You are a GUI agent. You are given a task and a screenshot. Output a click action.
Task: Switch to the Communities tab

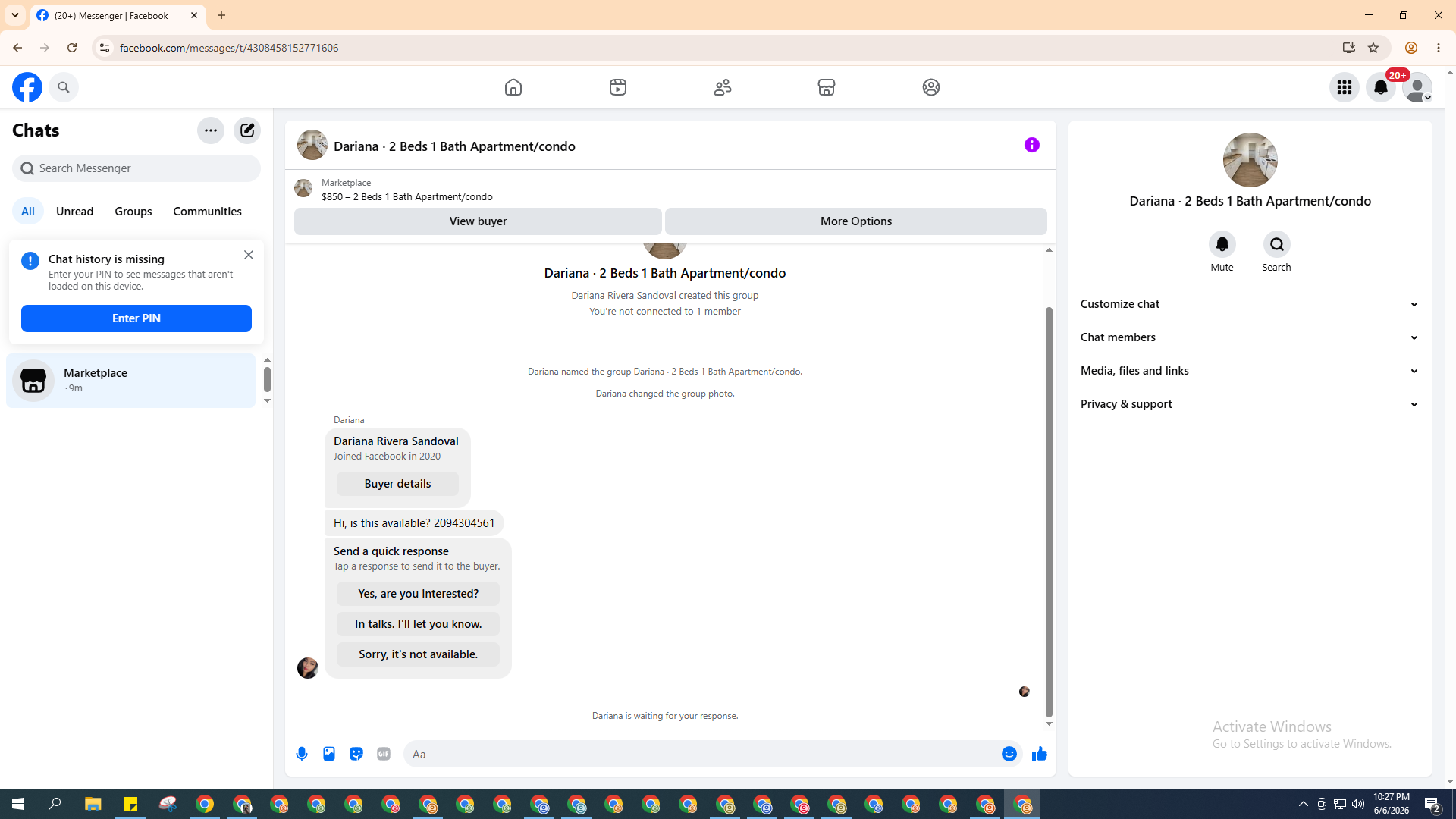(x=207, y=212)
